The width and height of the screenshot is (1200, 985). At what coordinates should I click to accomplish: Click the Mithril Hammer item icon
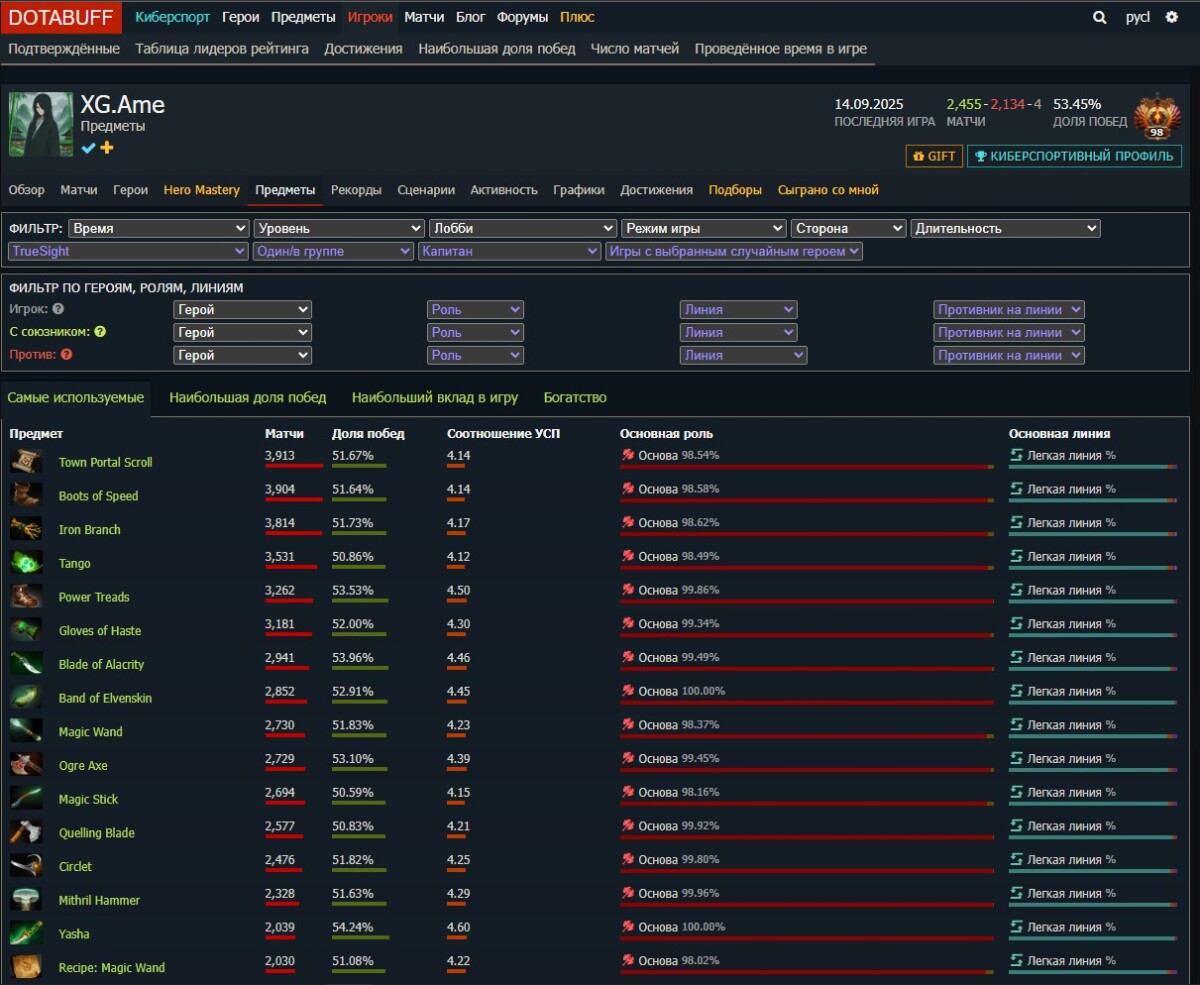point(26,900)
